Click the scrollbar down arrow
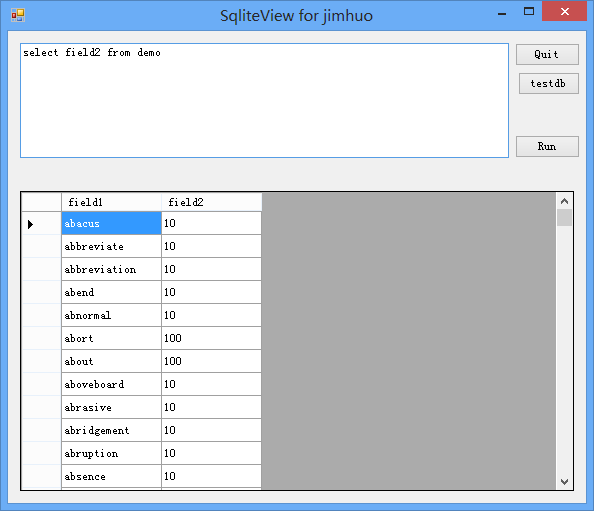 [x=564, y=481]
